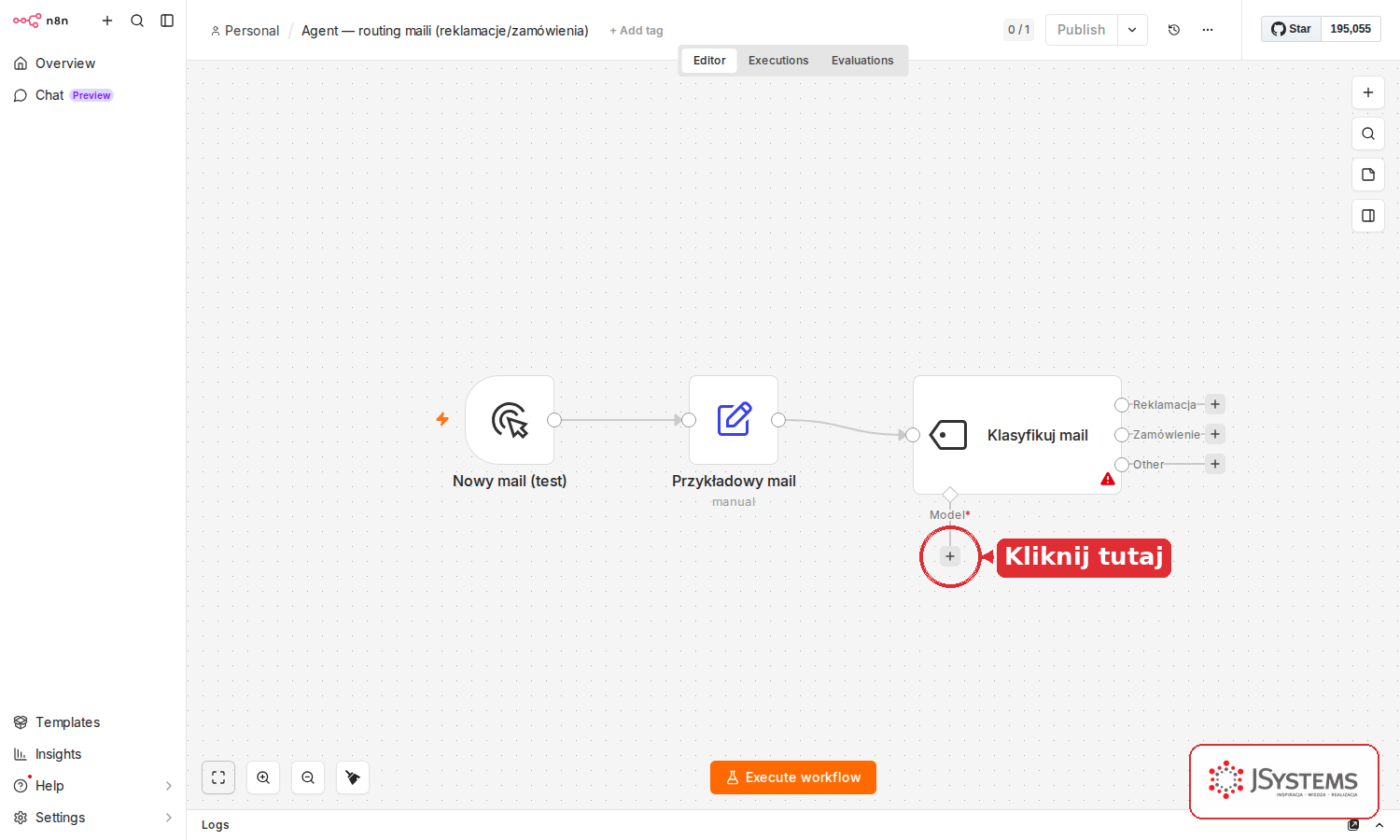Expand the Help submenu chevron

[x=169, y=786]
